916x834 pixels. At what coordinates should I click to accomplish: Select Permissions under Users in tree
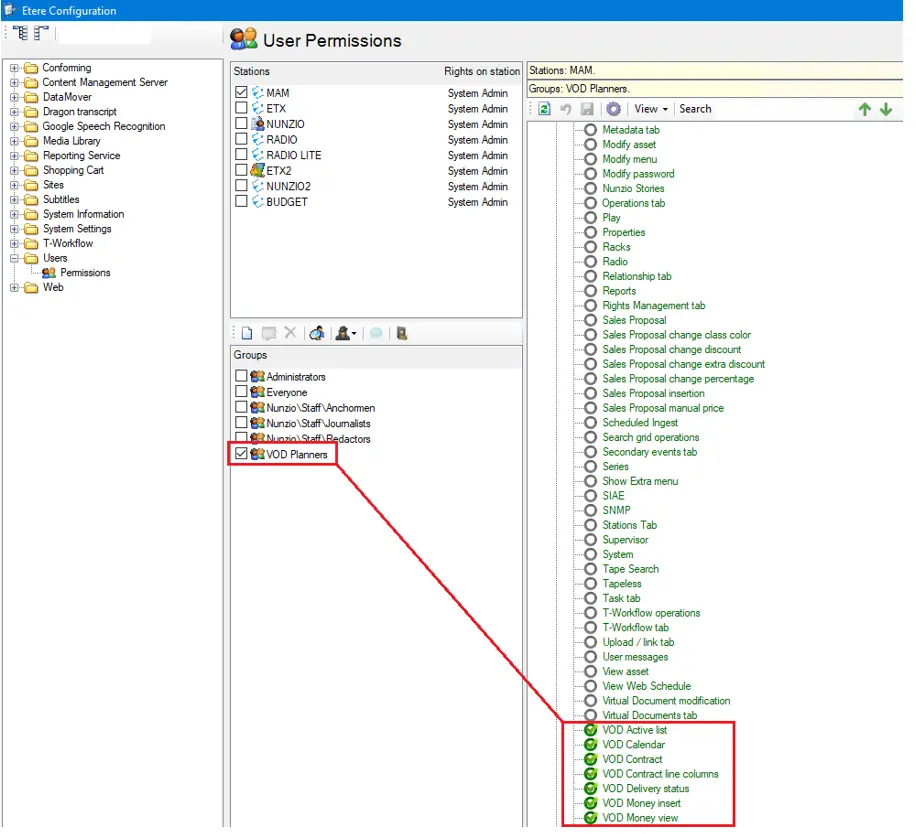[85, 273]
